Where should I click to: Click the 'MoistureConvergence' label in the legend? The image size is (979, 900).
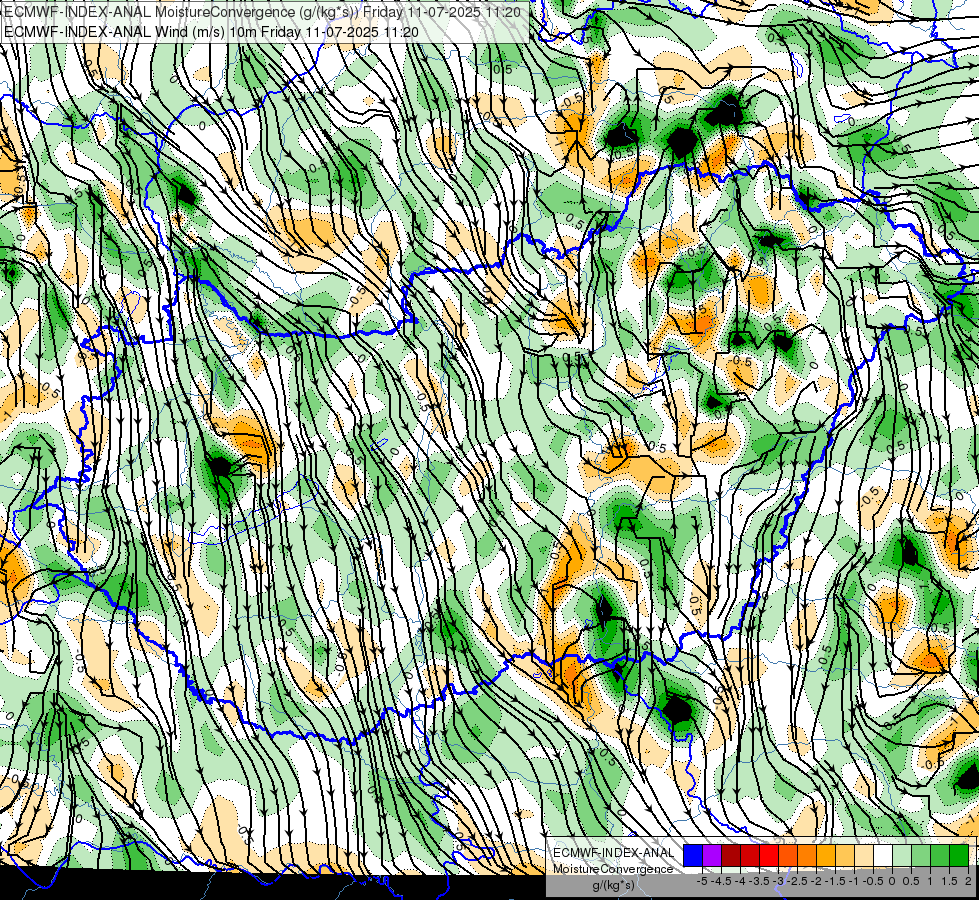(613, 869)
